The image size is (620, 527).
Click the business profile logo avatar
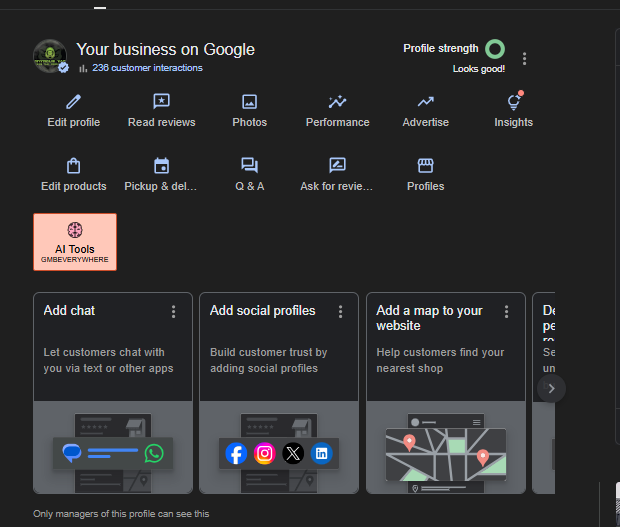click(50, 56)
